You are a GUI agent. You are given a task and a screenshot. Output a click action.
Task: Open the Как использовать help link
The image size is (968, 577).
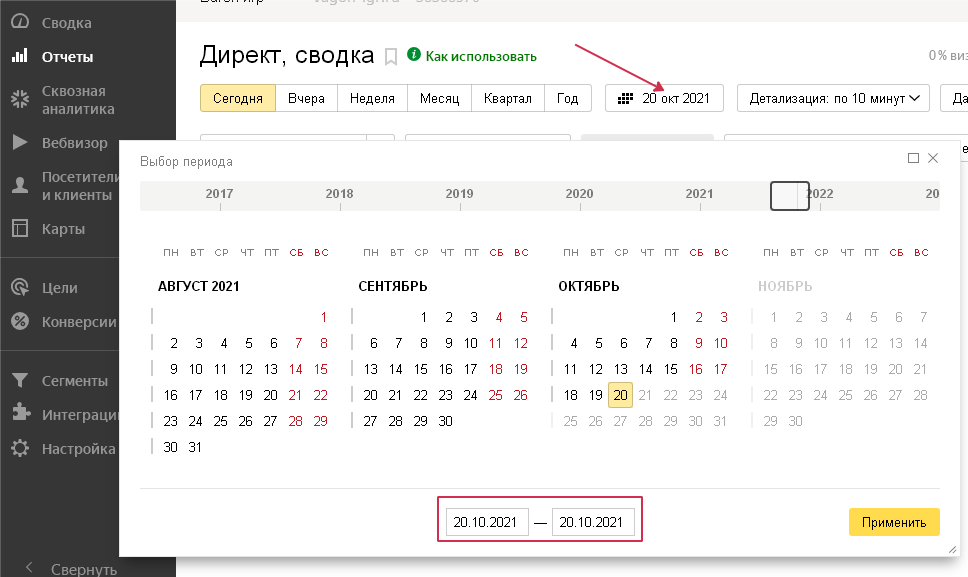[480, 57]
